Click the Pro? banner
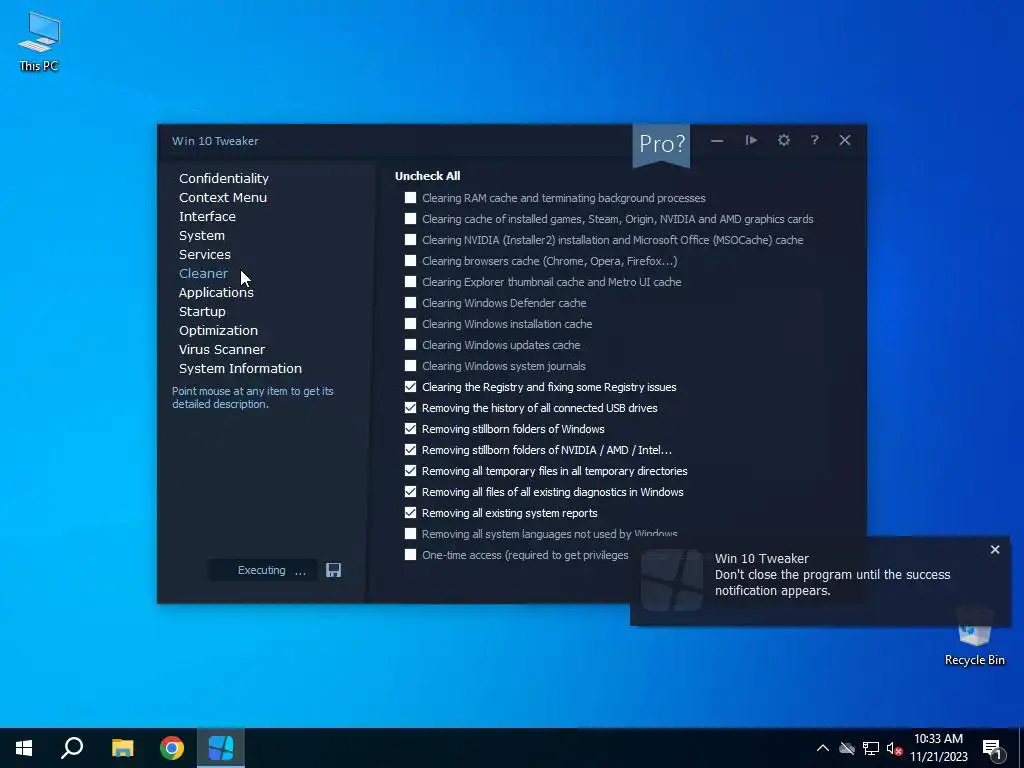 point(661,144)
